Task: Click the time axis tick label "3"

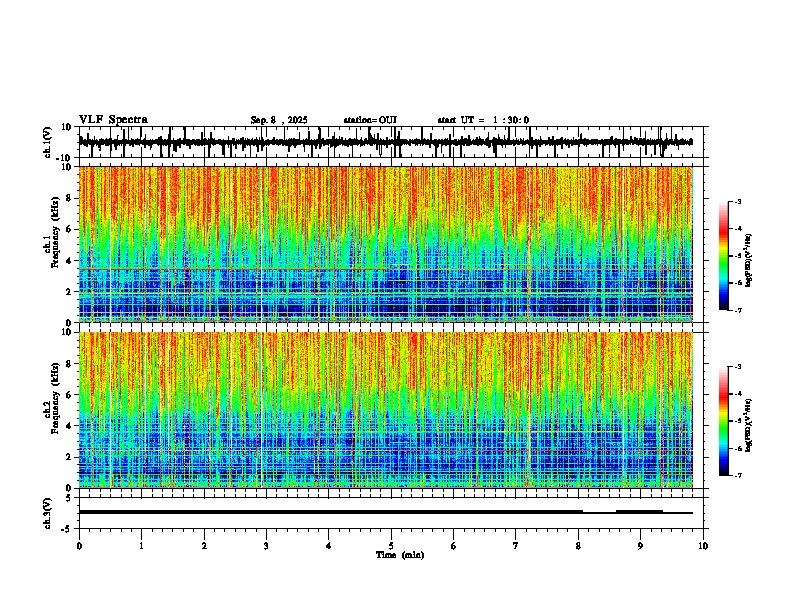Action: click(266, 546)
